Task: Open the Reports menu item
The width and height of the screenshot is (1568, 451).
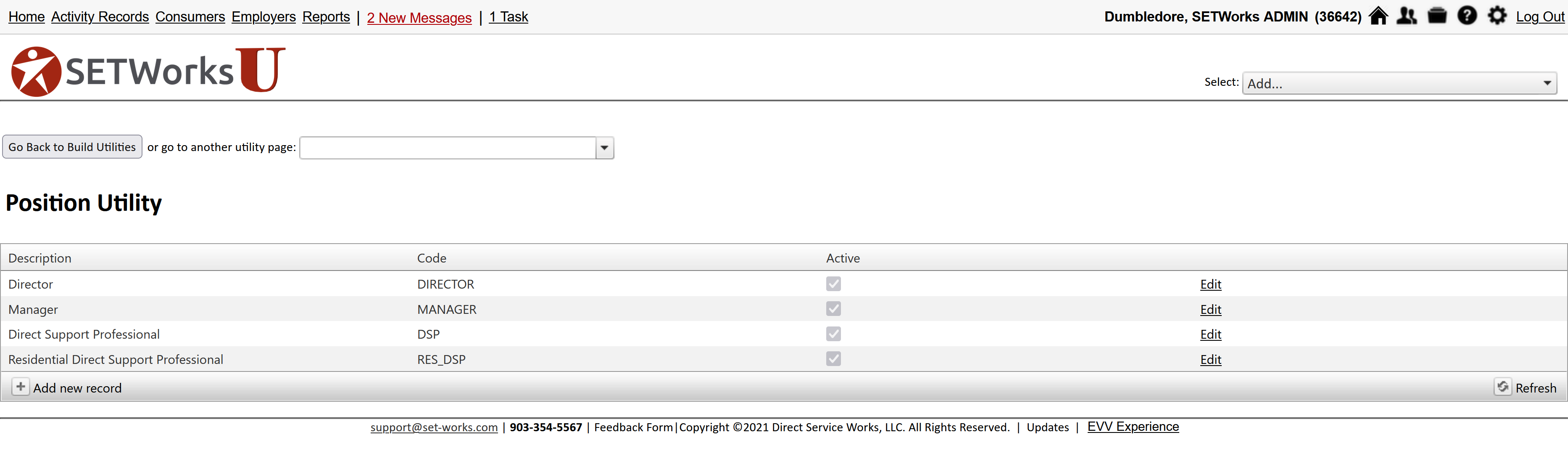Action: click(326, 17)
